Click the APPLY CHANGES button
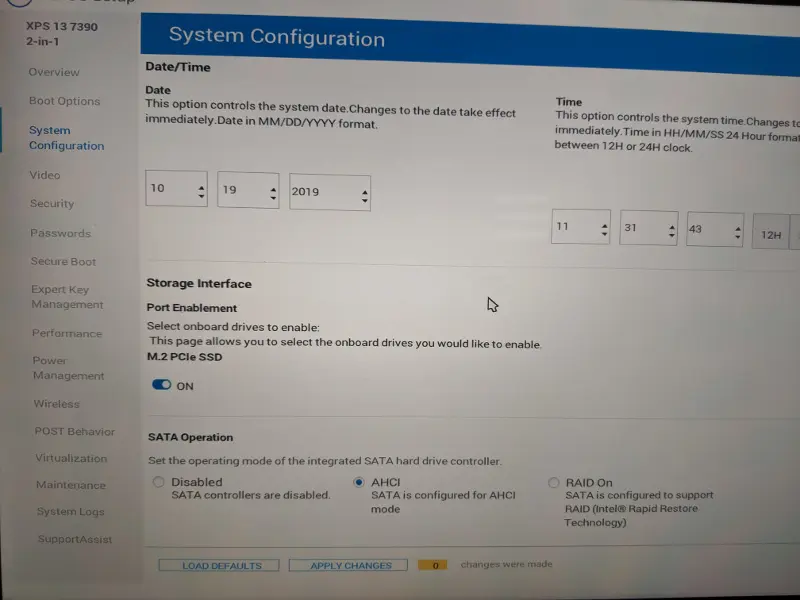Viewport: 800px width, 600px height. pyautogui.click(x=350, y=566)
